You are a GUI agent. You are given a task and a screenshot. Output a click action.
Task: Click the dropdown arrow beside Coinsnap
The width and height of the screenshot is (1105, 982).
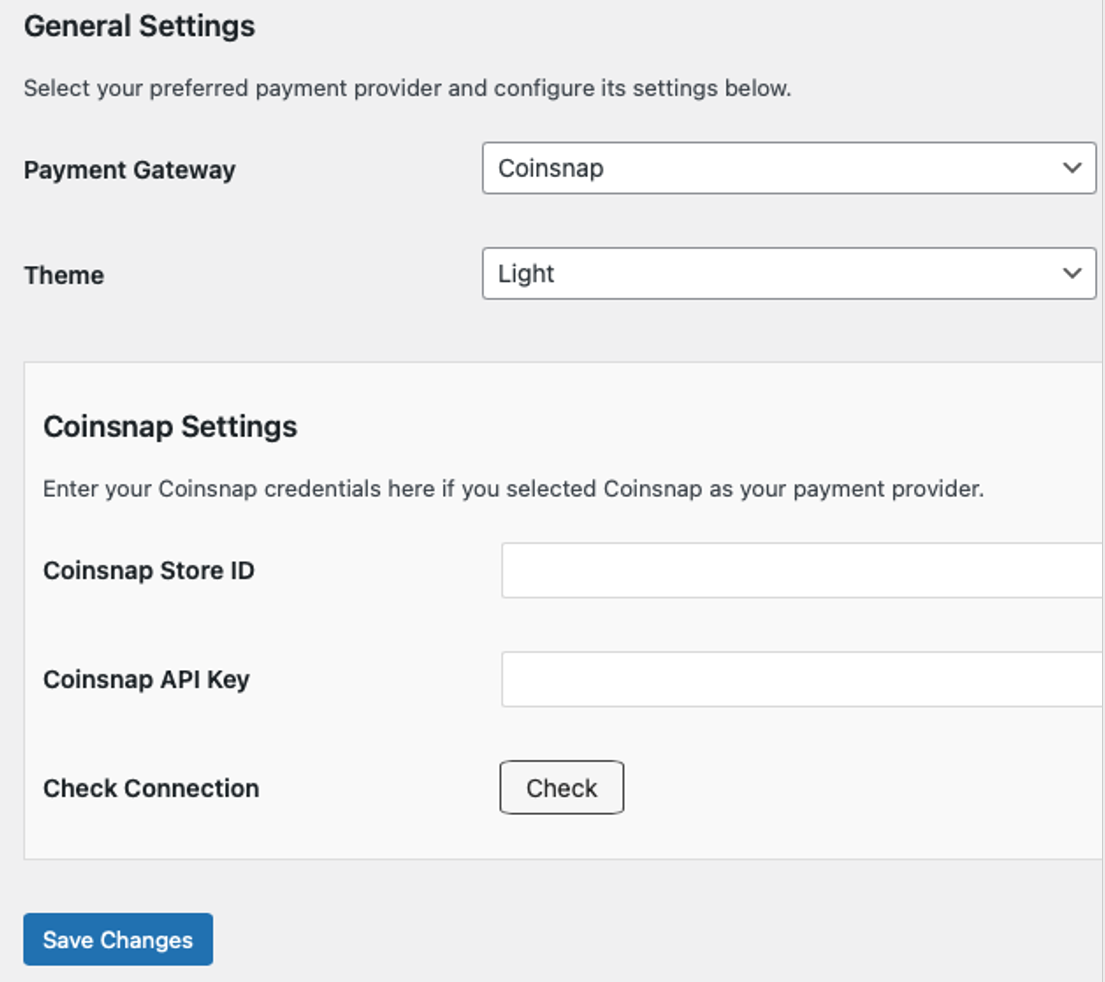click(x=1073, y=168)
